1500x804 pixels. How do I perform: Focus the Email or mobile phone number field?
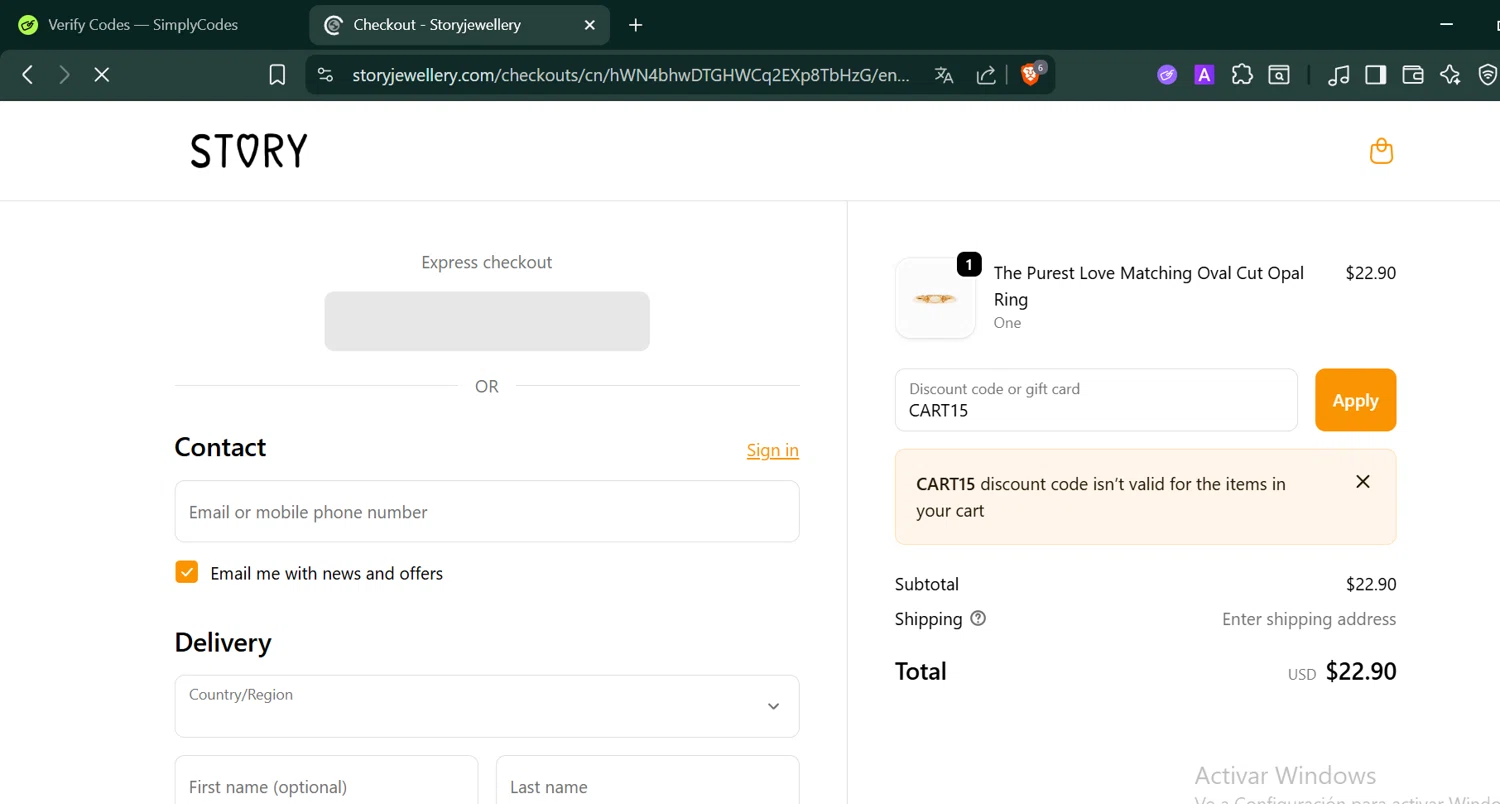point(487,512)
